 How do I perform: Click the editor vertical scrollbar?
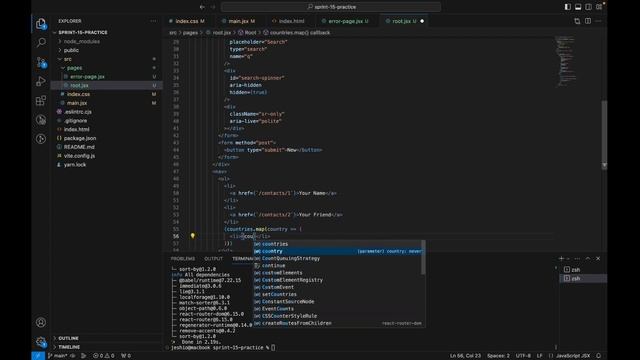(604, 135)
